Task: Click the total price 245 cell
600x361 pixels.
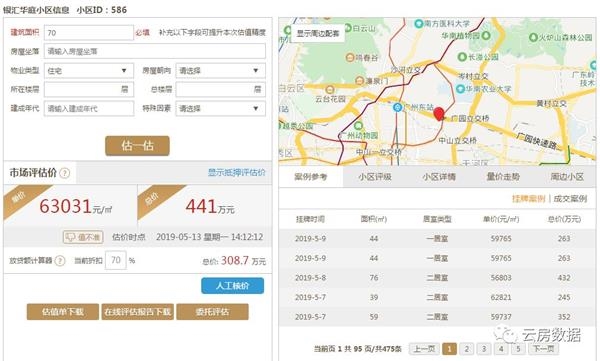Action: (564, 297)
